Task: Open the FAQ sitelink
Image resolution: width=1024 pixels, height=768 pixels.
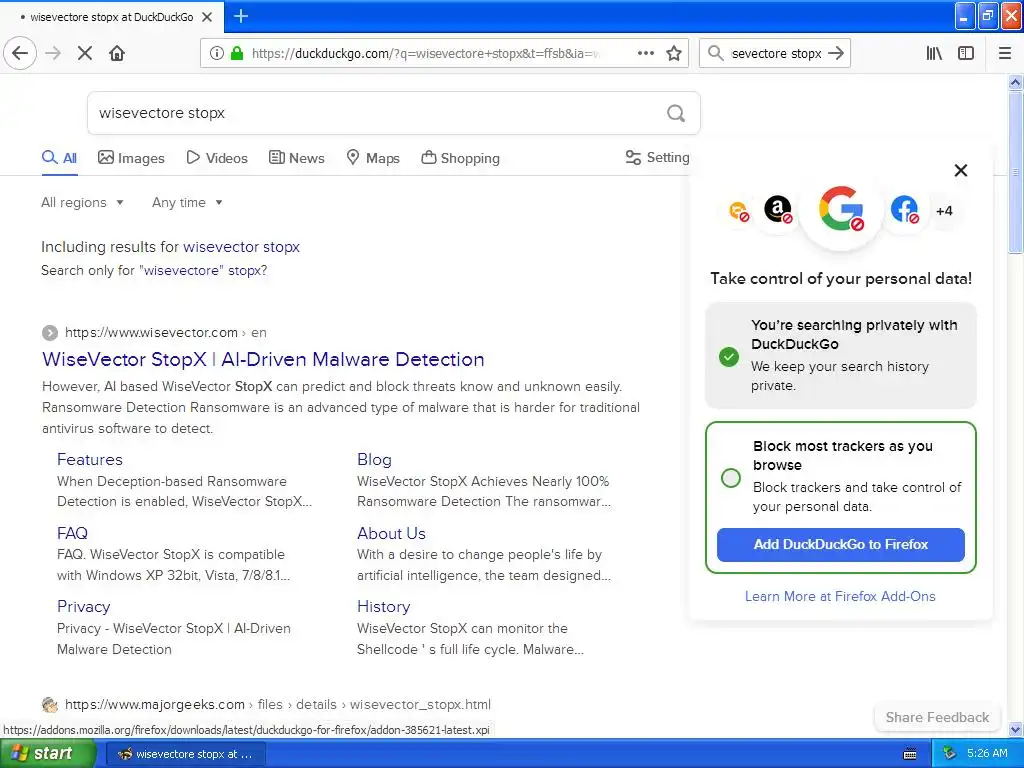Action: tap(72, 534)
